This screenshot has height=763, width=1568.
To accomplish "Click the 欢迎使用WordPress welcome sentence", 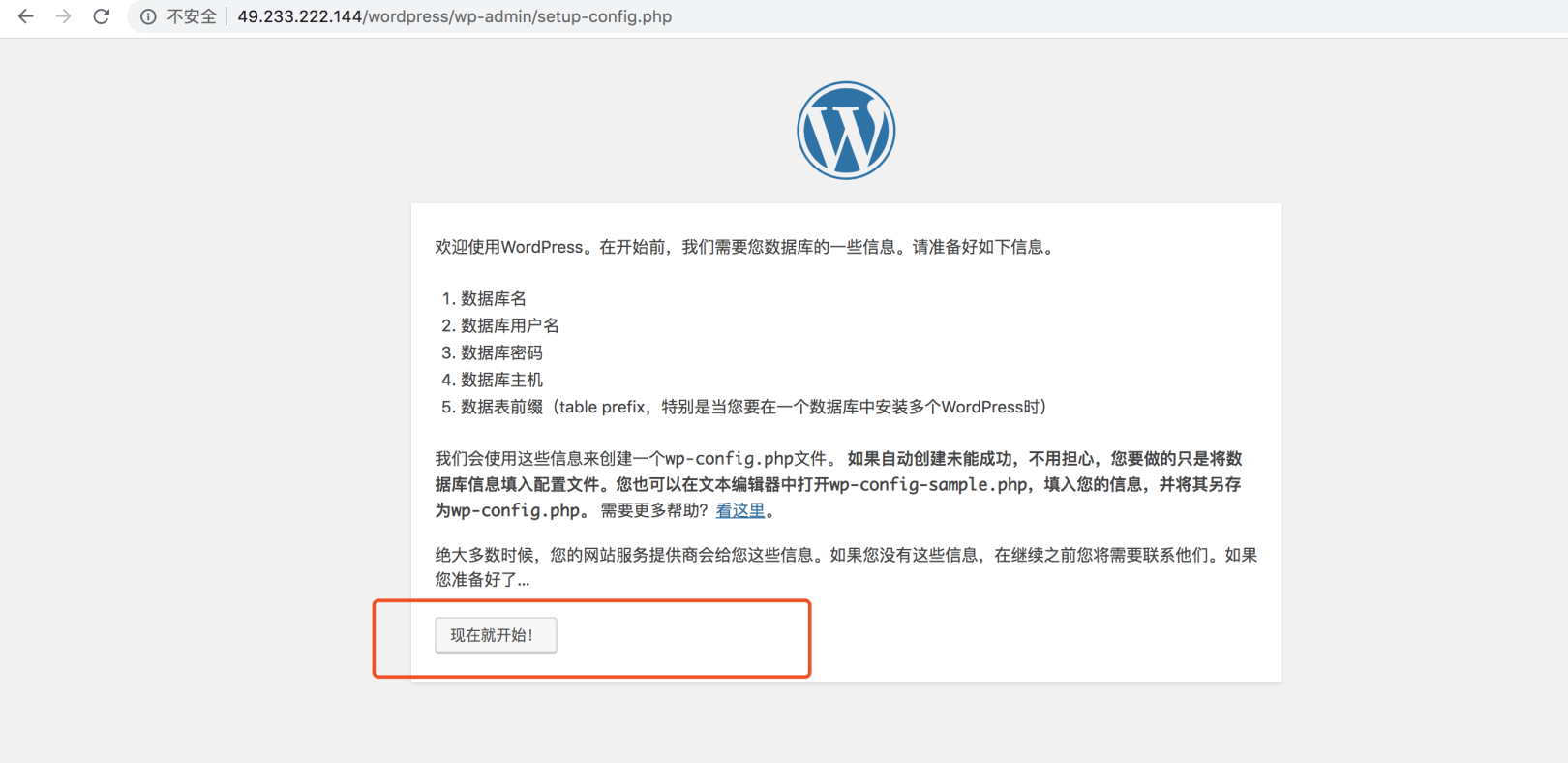I will pos(745,247).
